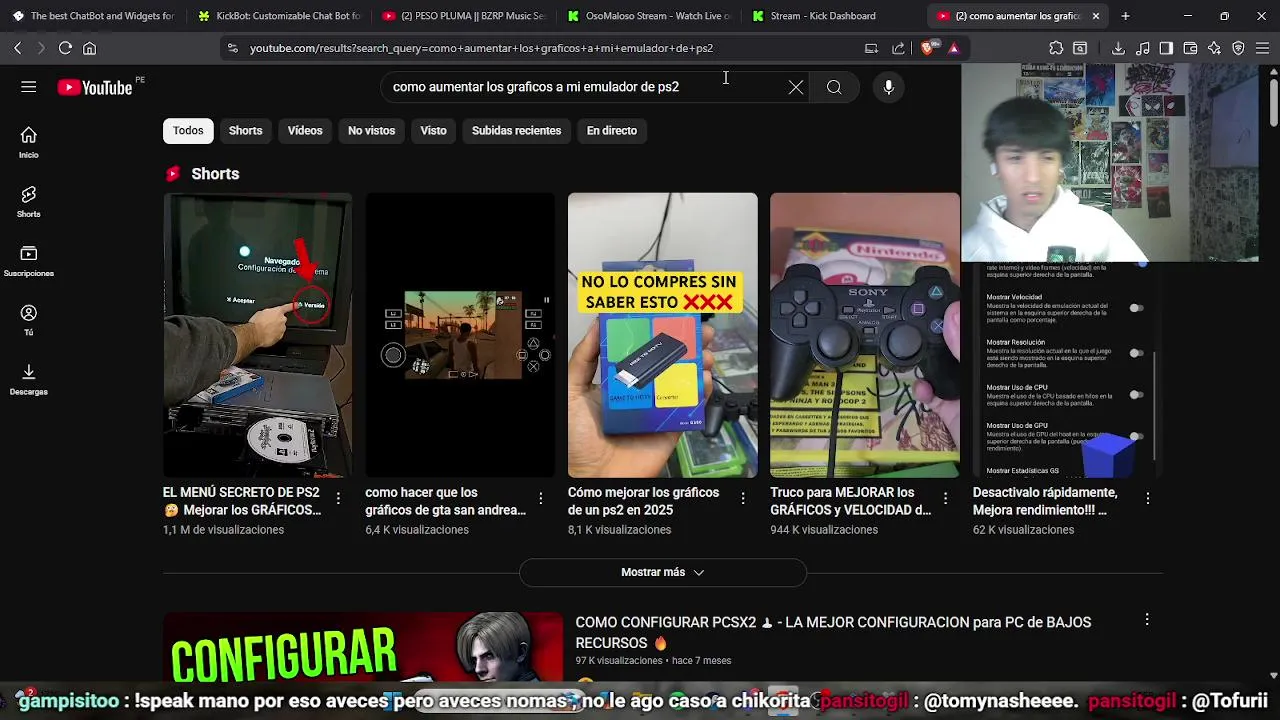This screenshot has height=720, width=1280.
Task: Select the Vídeos filter chip
Action: tap(305, 130)
